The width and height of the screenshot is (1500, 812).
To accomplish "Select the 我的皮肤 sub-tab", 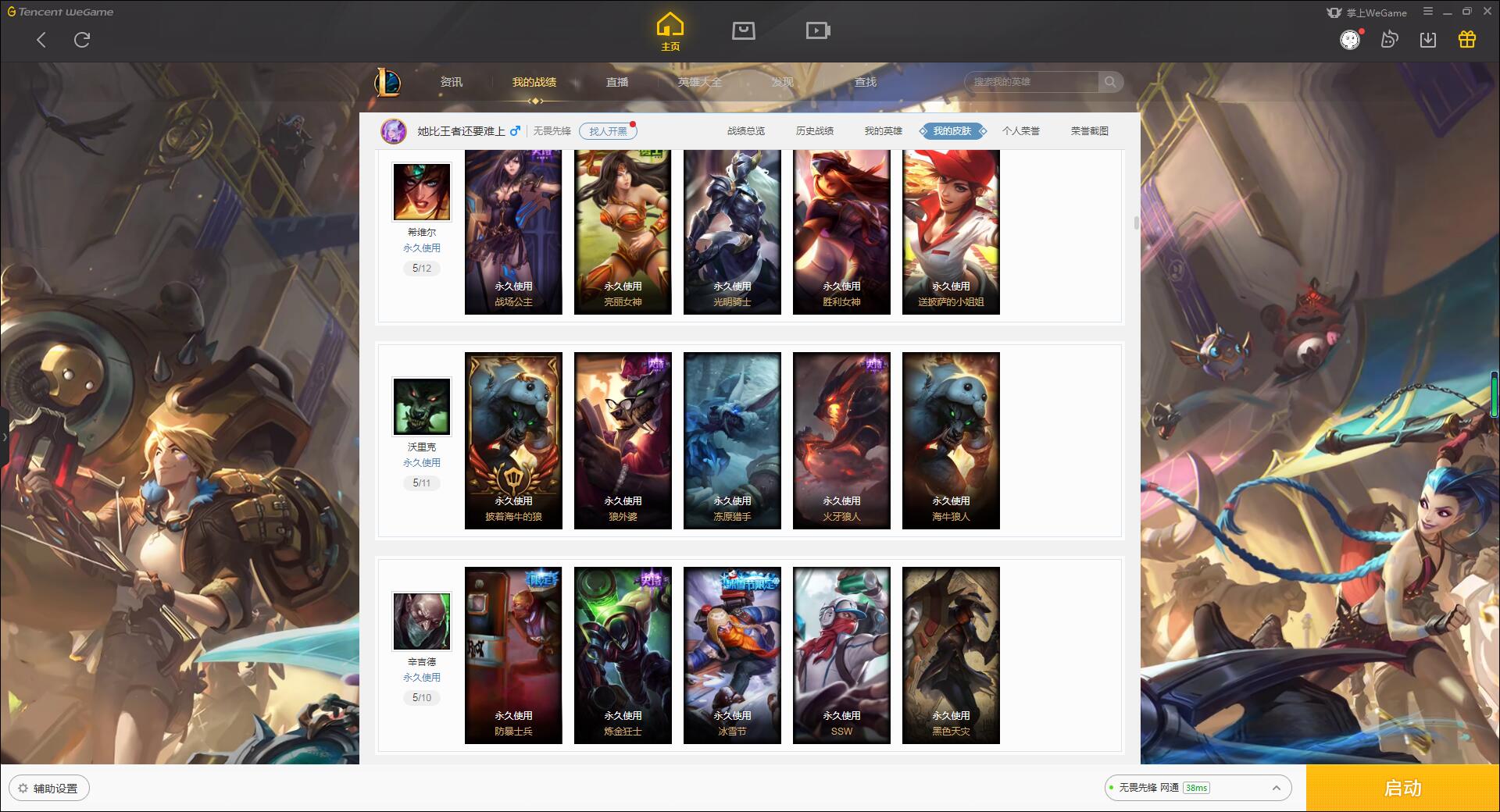I will (952, 131).
